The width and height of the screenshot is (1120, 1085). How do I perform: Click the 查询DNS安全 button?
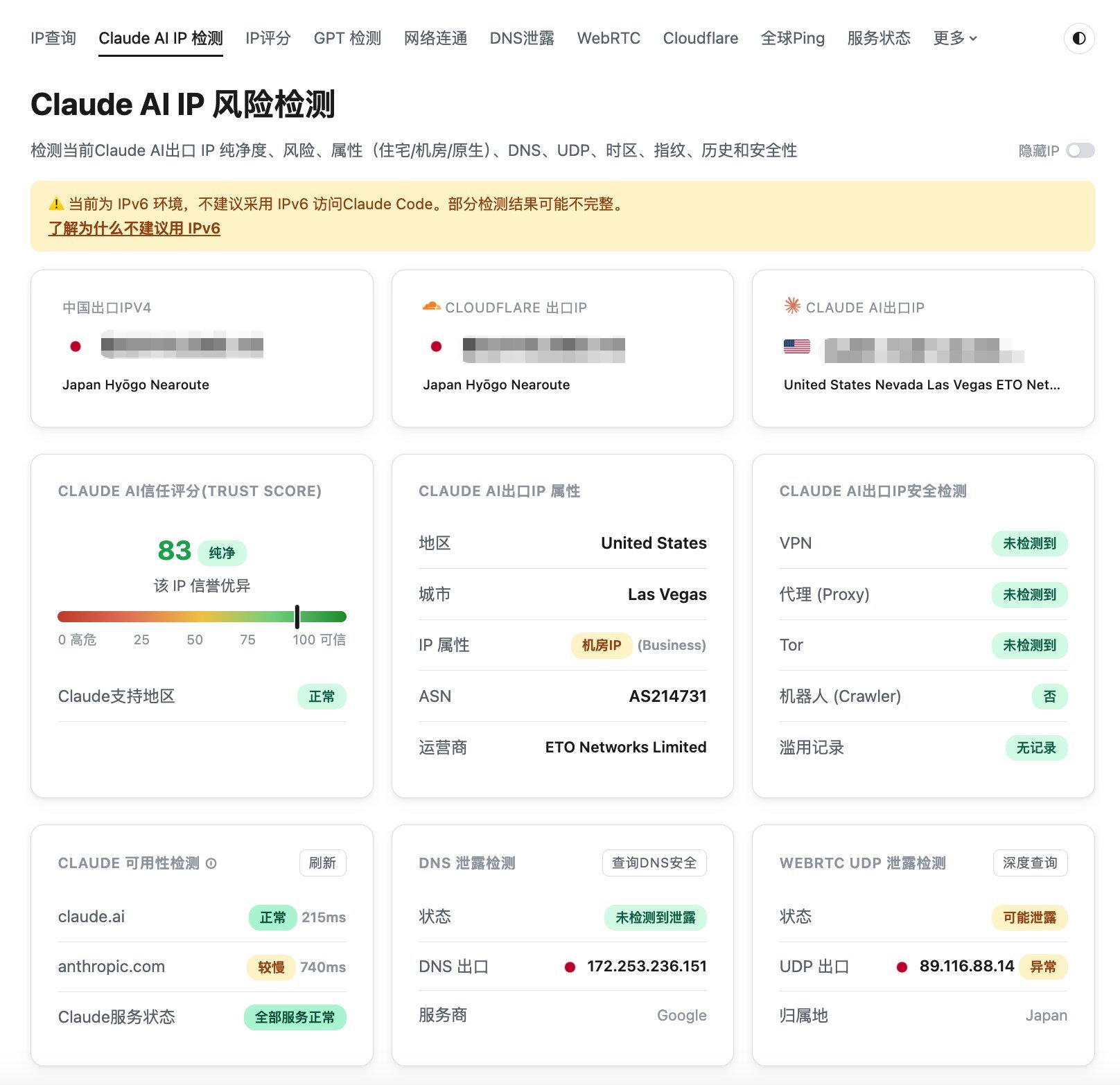click(654, 863)
